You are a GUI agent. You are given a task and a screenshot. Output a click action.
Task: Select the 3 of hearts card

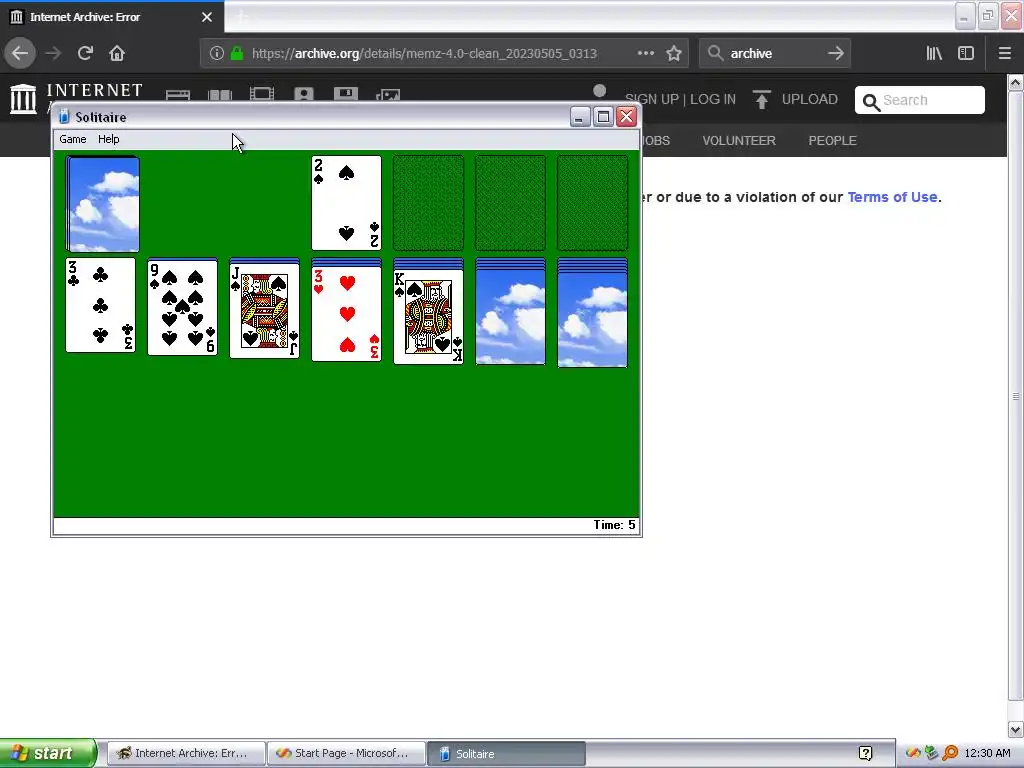346,313
